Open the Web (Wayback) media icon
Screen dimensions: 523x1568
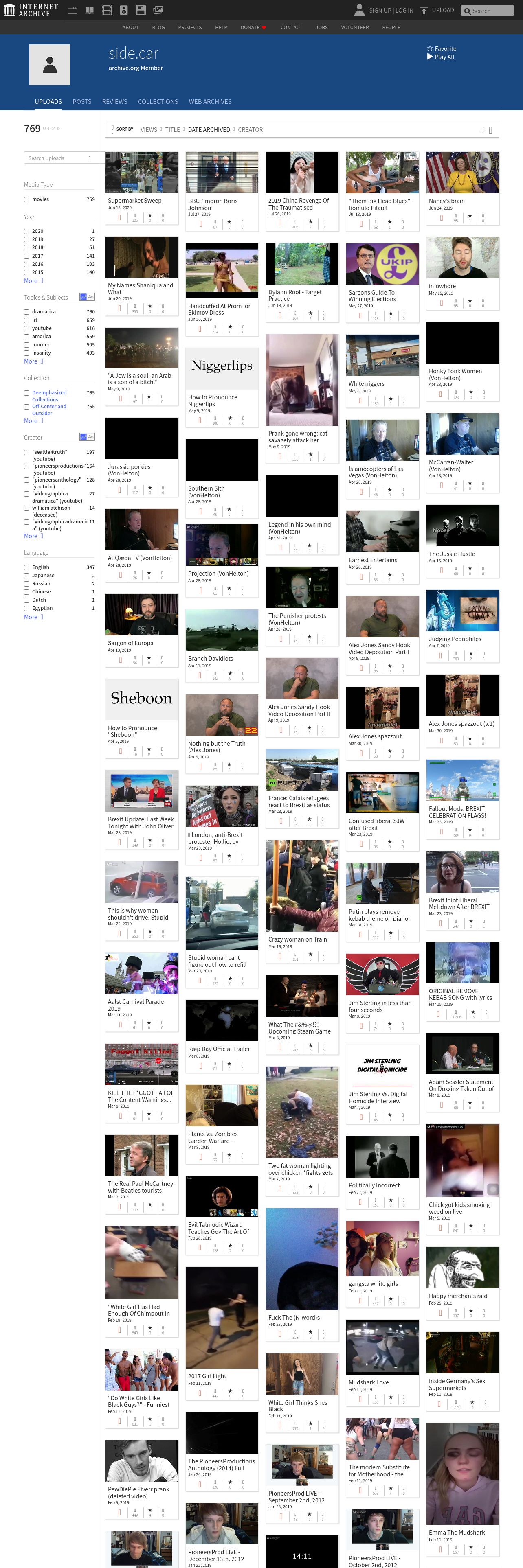(72, 10)
